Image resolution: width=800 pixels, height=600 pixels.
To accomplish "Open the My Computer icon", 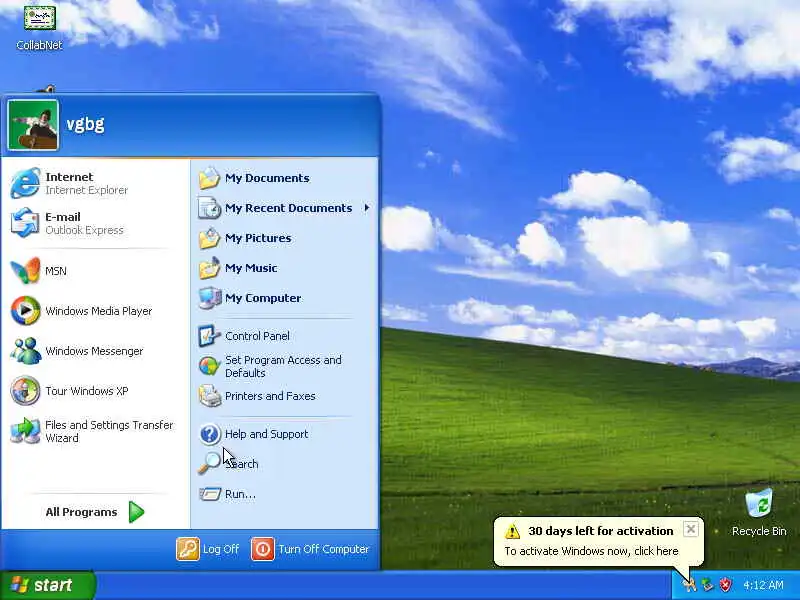I will click(209, 298).
